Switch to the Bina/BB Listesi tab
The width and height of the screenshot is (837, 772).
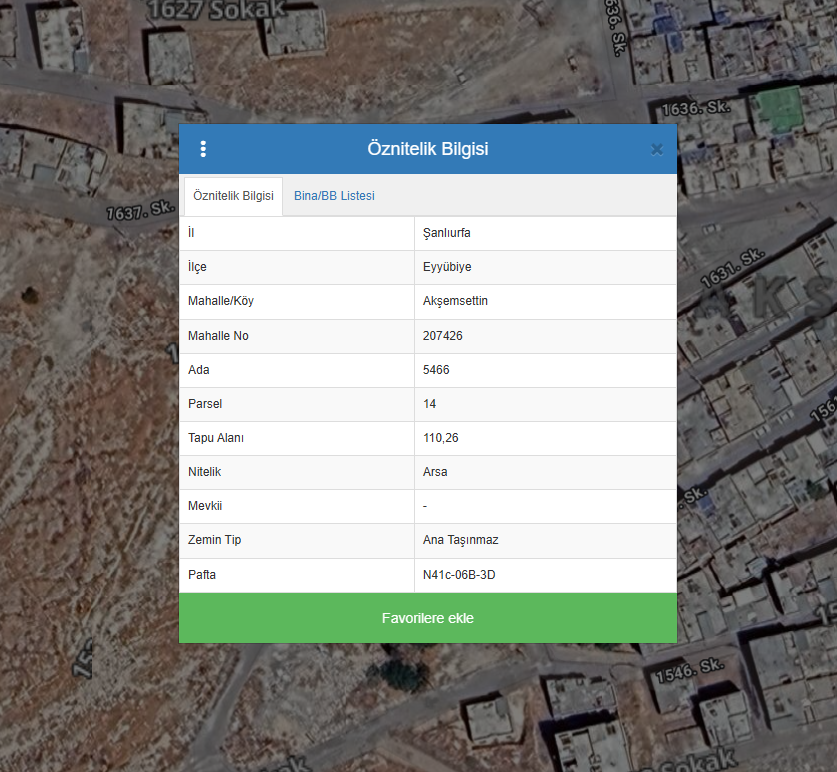pos(334,196)
